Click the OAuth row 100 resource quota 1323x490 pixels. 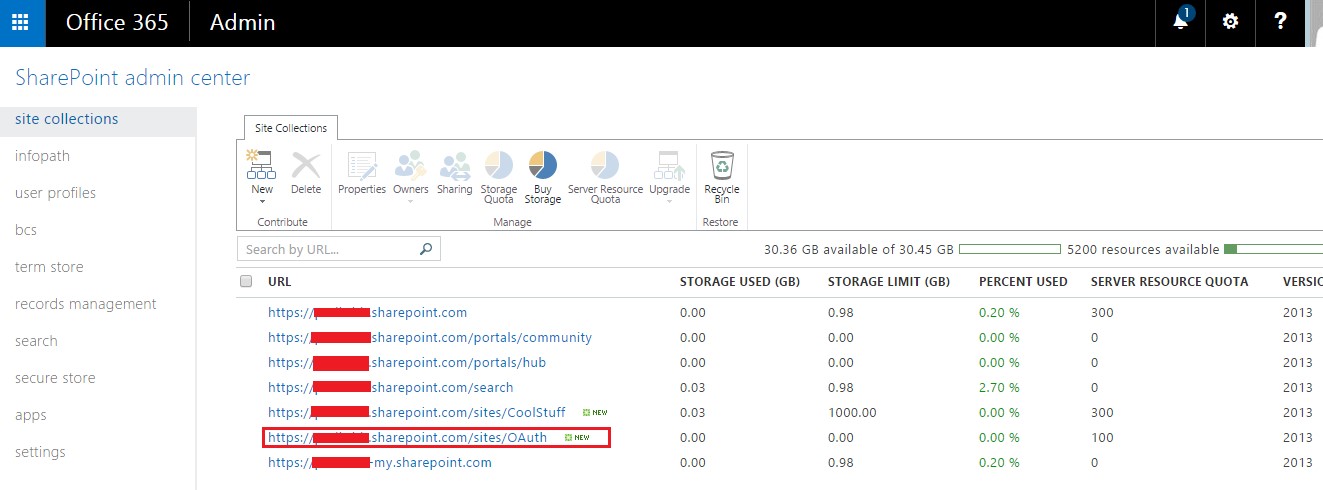(1101, 437)
